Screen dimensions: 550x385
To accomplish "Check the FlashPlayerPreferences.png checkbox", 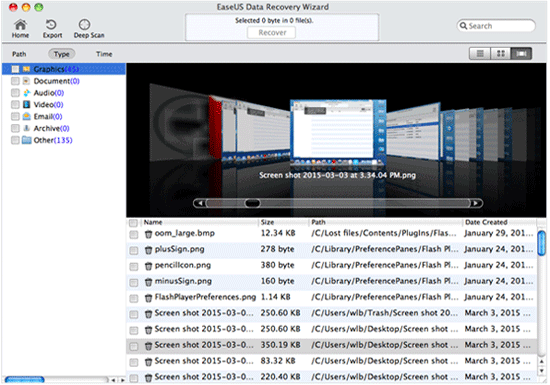I will pyautogui.click(x=134, y=298).
